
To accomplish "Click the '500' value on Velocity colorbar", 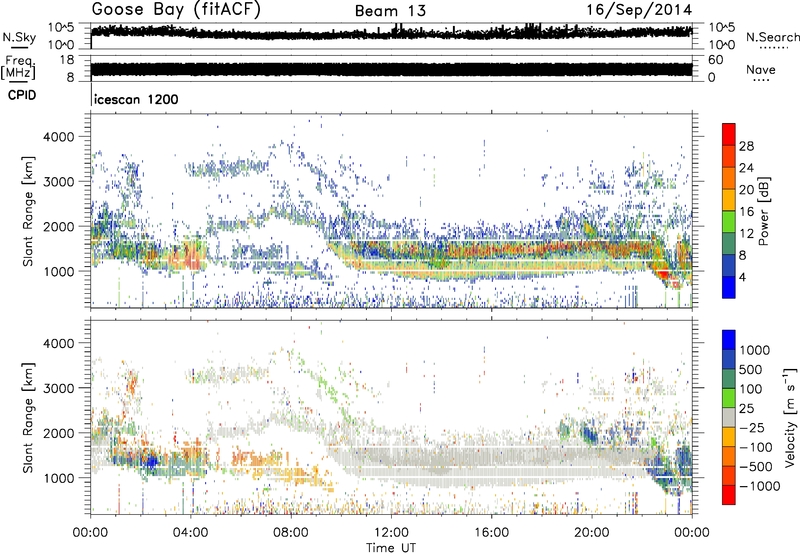I will 753,369.
